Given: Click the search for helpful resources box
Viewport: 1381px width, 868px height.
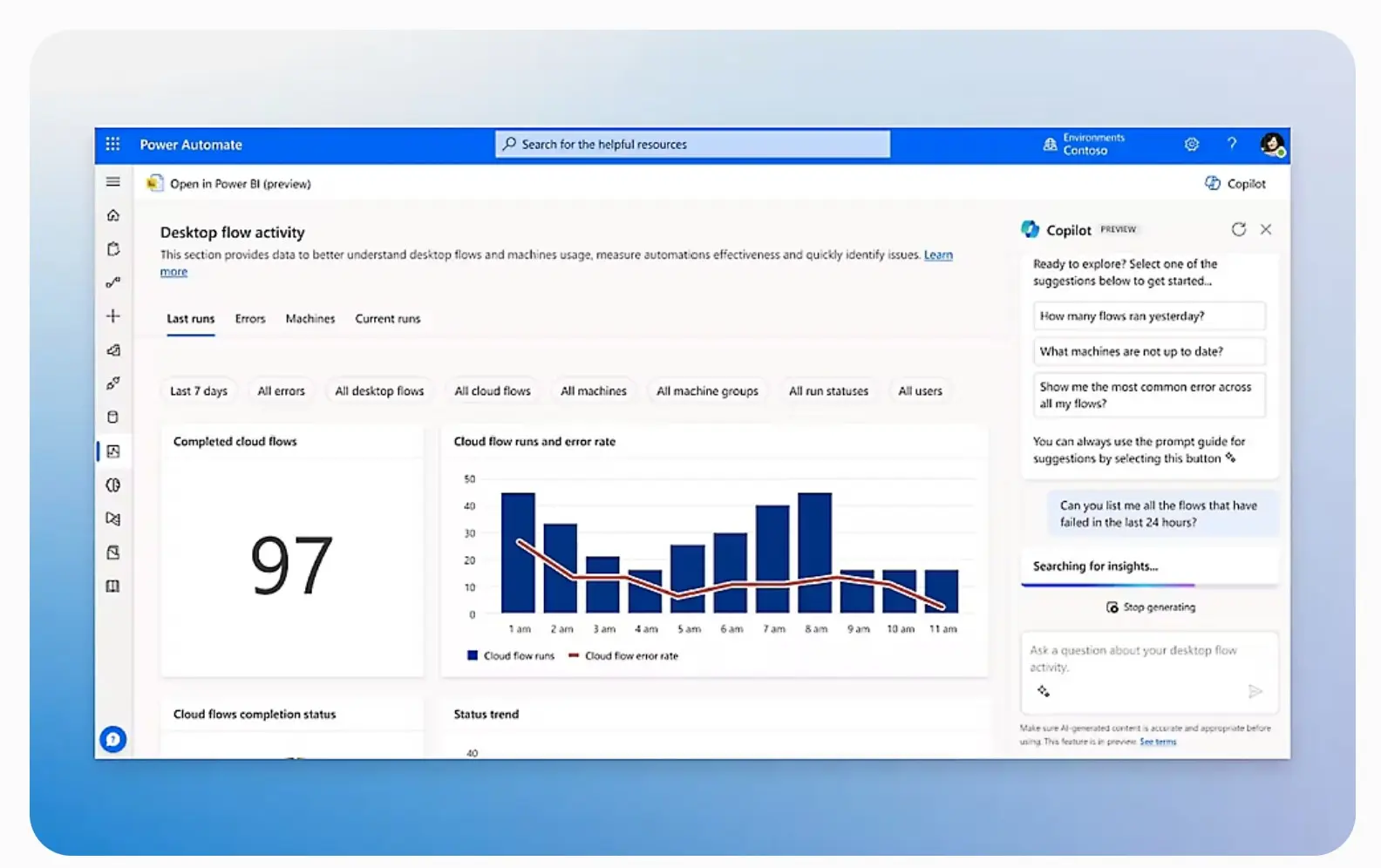Looking at the screenshot, I should (692, 145).
